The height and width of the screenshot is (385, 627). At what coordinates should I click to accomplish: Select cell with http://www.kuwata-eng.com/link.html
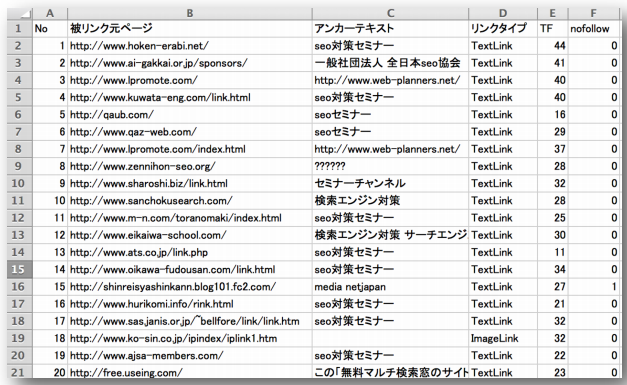point(190,97)
